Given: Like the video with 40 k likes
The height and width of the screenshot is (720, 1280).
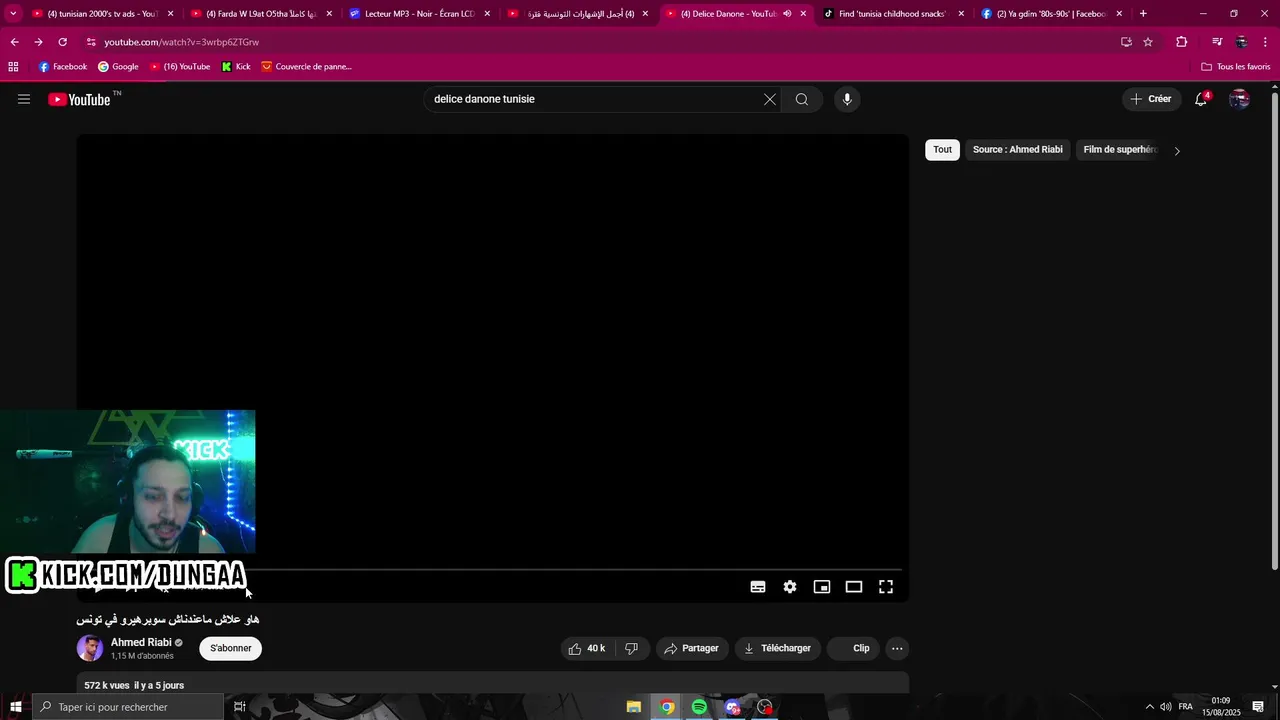Looking at the screenshot, I should click(587, 648).
